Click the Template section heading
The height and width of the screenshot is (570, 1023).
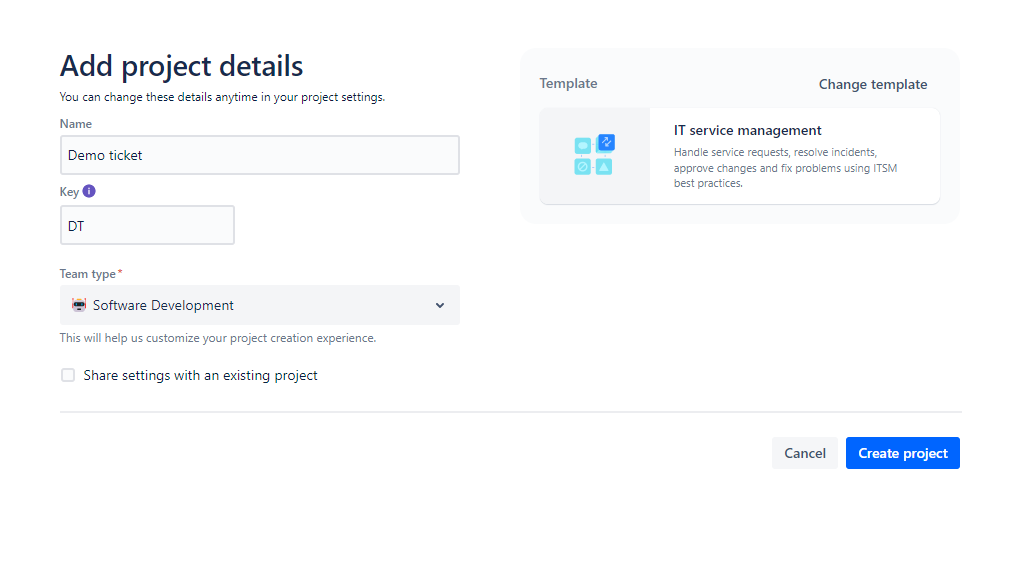[x=568, y=84]
